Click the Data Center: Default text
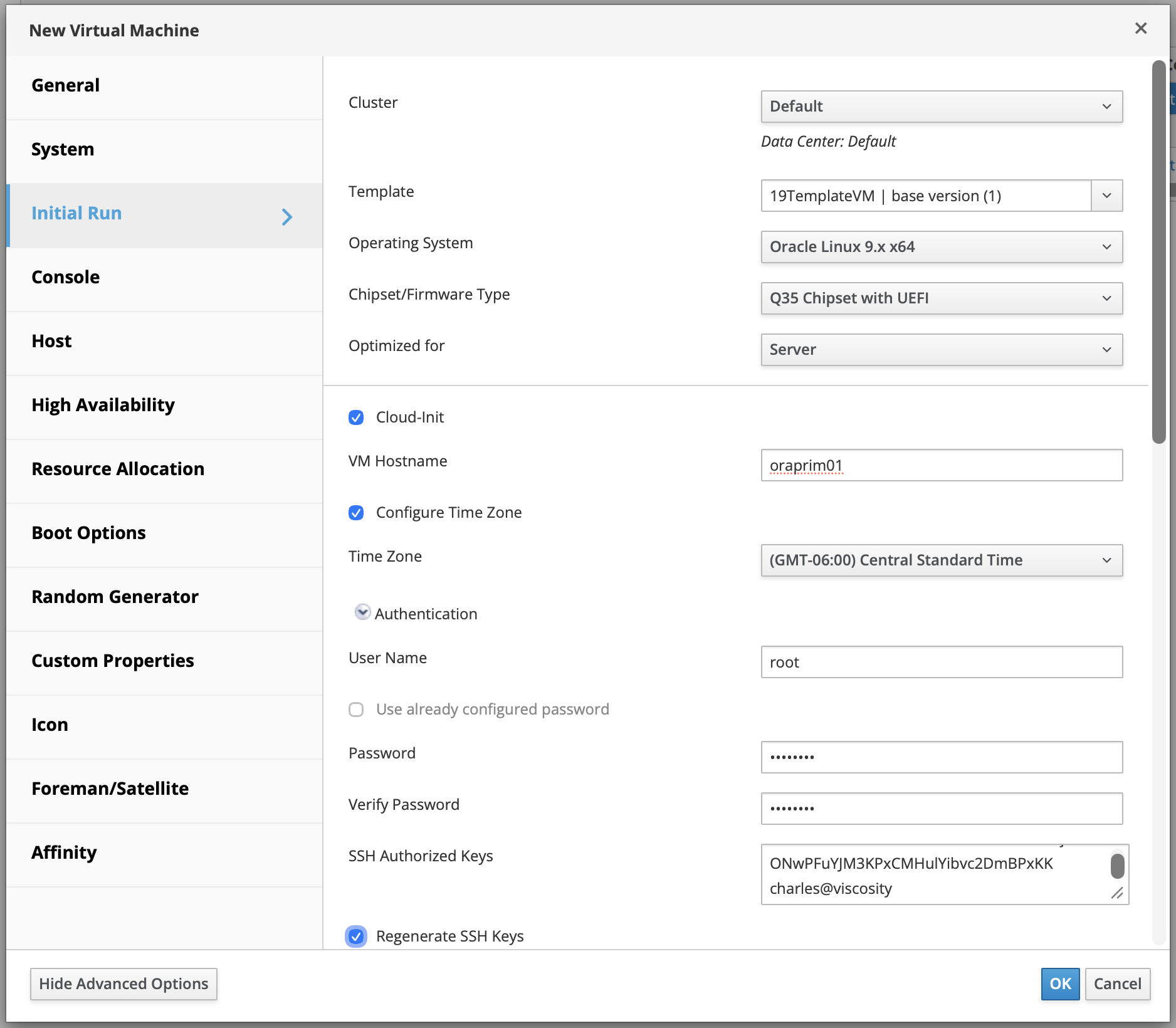This screenshot has width=1176, height=1028. point(828,142)
